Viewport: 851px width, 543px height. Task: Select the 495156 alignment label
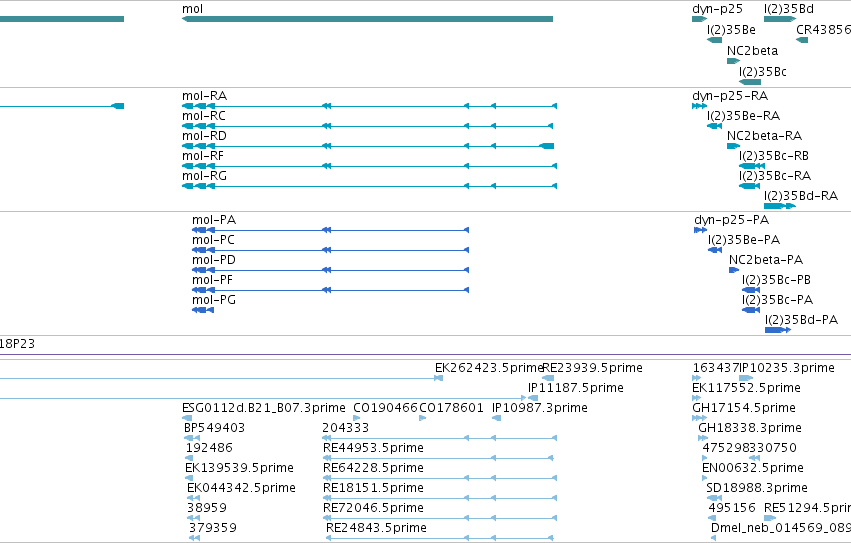click(x=732, y=508)
